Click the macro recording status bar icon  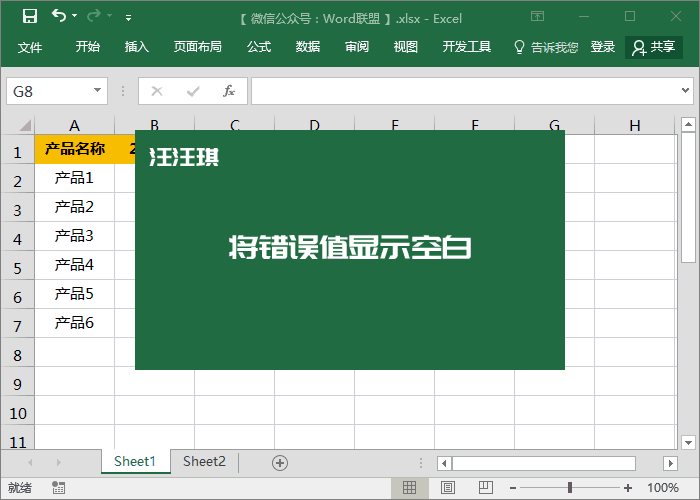58,488
